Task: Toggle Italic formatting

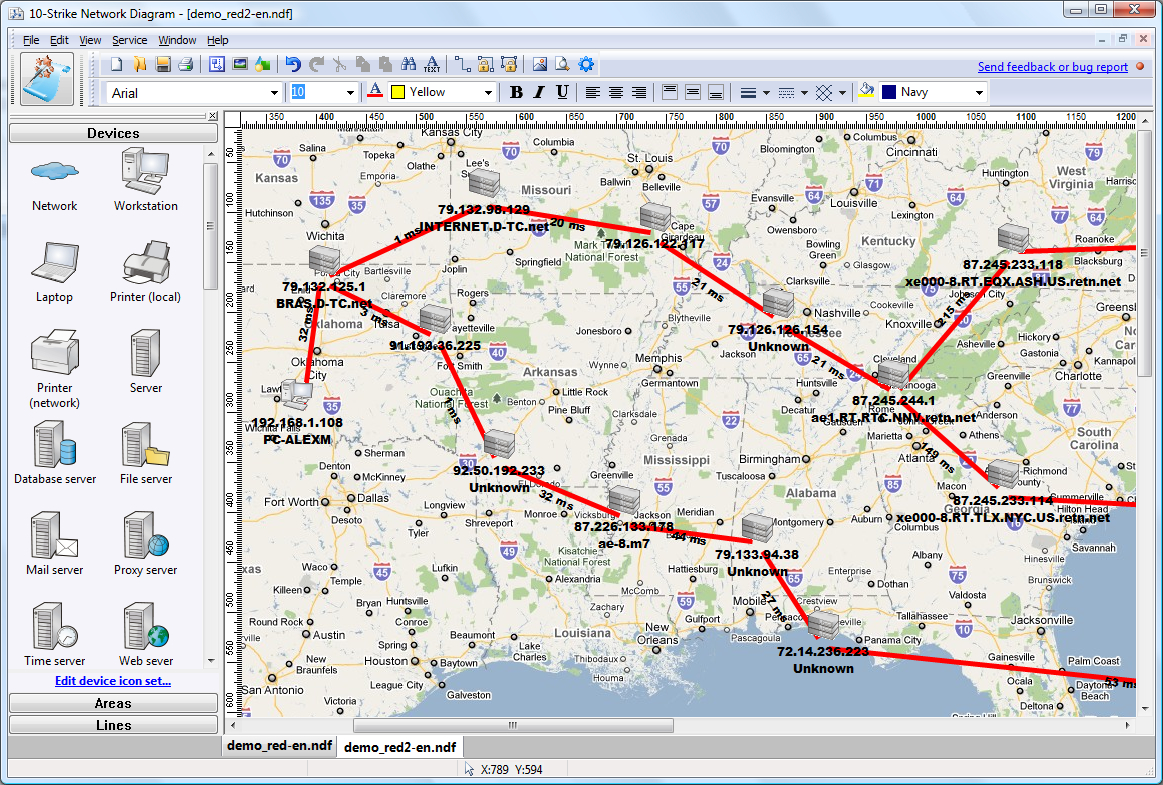Action: click(539, 92)
